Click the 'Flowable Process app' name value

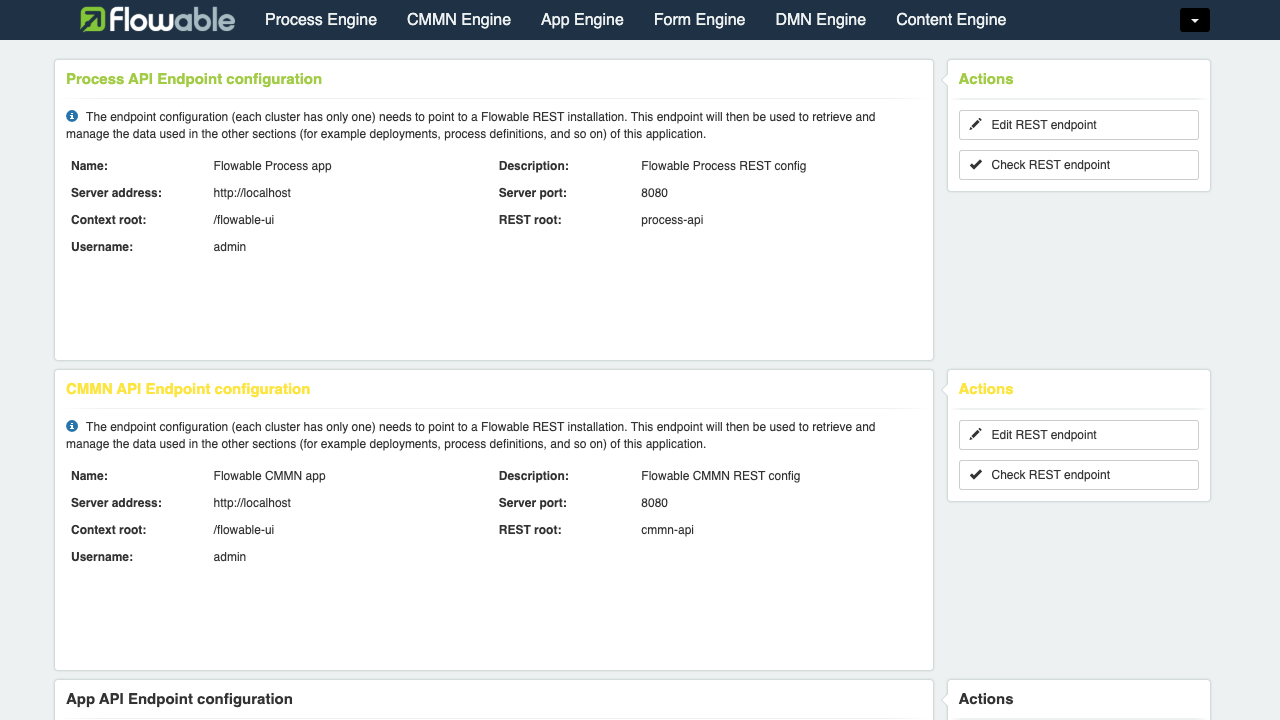273,166
